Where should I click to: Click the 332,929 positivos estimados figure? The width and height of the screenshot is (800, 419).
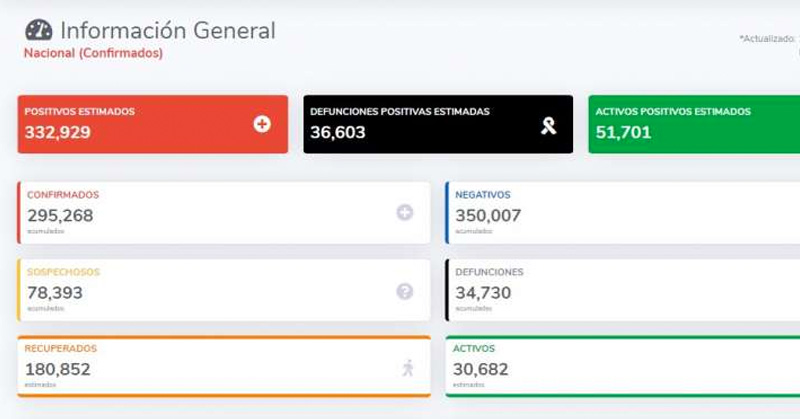pyautogui.click(x=57, y=132)
